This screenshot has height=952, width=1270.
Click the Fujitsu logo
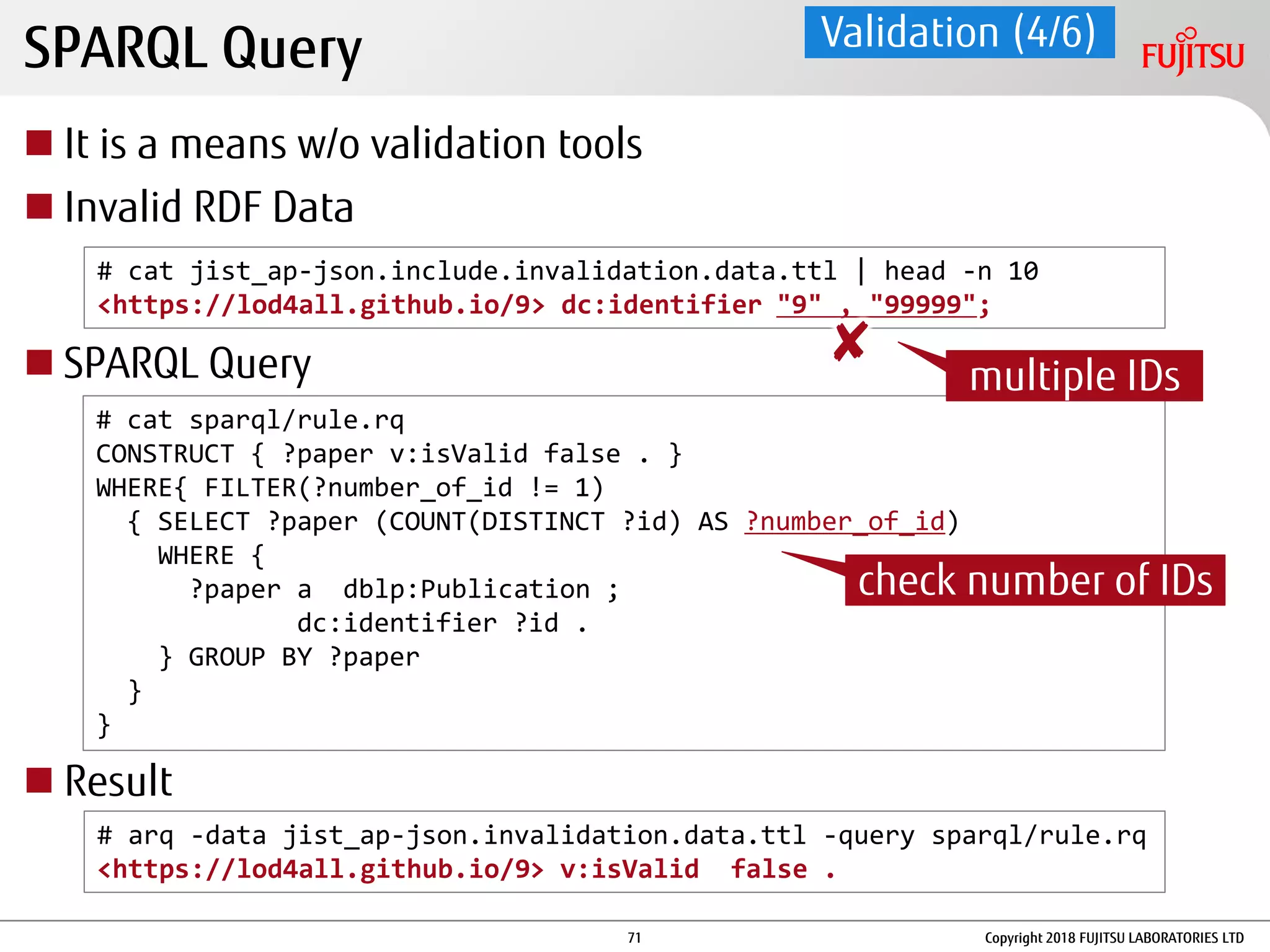[1192, 51]
